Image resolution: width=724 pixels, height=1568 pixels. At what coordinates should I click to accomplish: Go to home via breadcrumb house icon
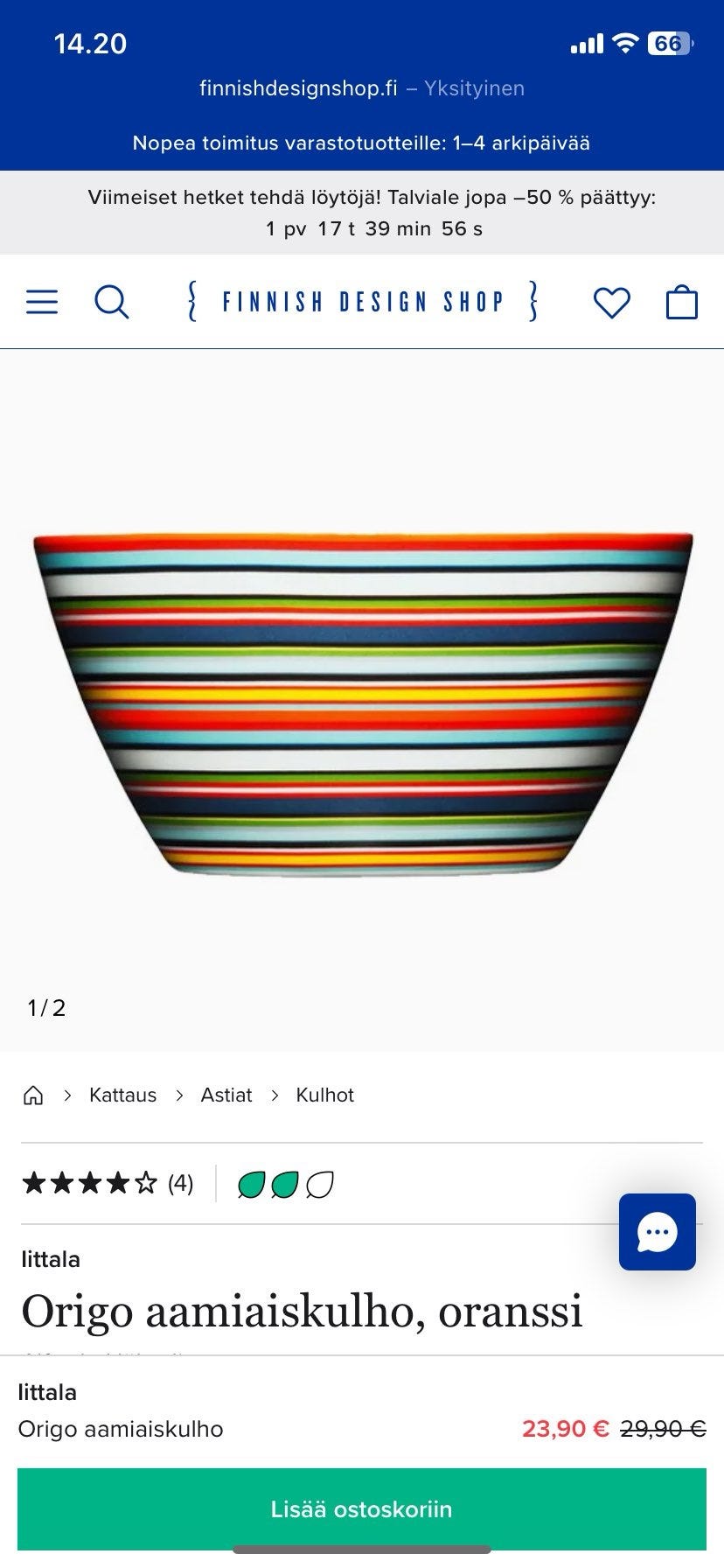pos(33,1095)
